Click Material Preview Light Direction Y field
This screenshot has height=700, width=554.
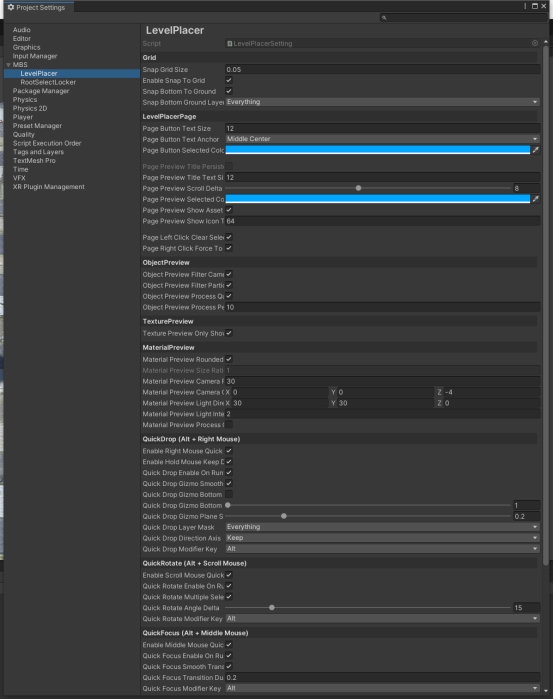click(x=385, y=403)
